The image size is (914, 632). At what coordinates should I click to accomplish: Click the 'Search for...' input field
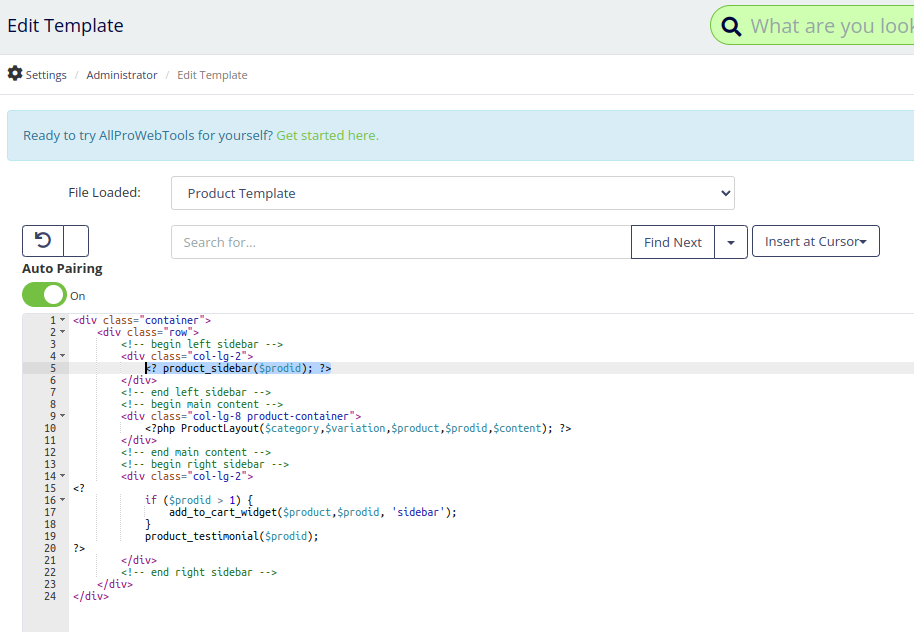pos(401,242)
